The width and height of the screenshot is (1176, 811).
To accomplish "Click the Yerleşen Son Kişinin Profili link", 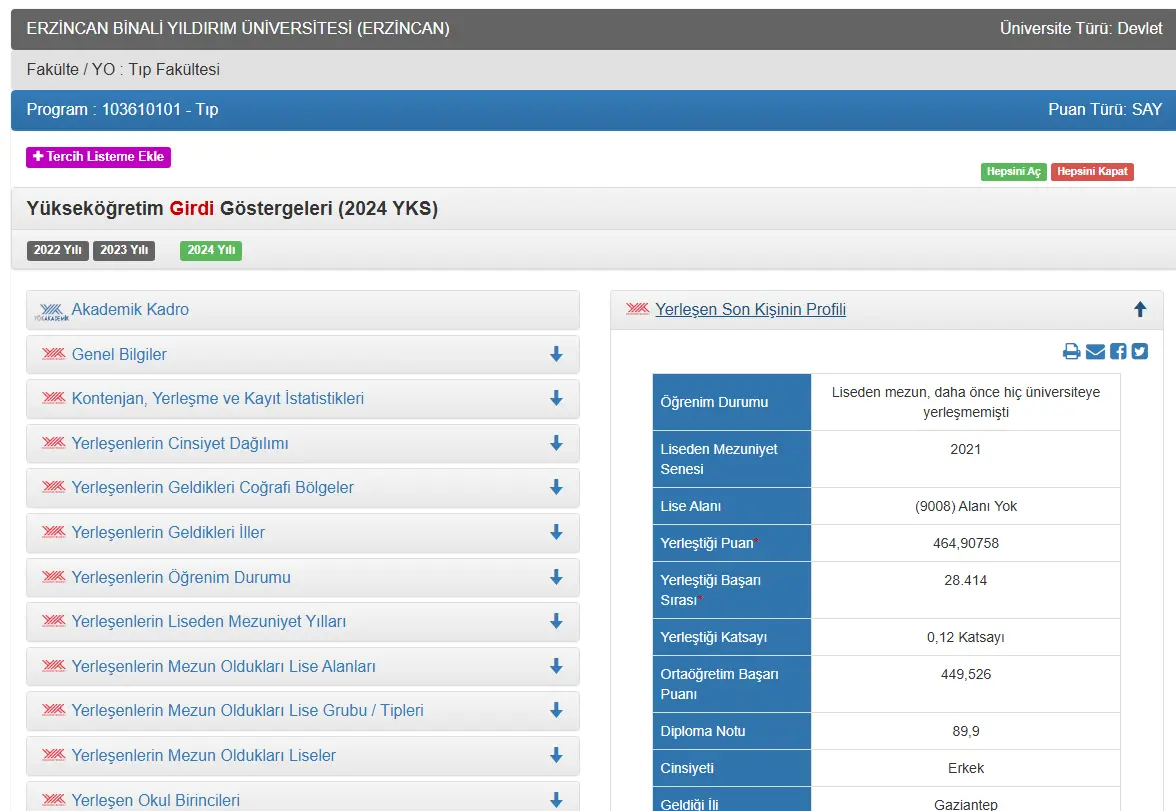I will 750,309.
